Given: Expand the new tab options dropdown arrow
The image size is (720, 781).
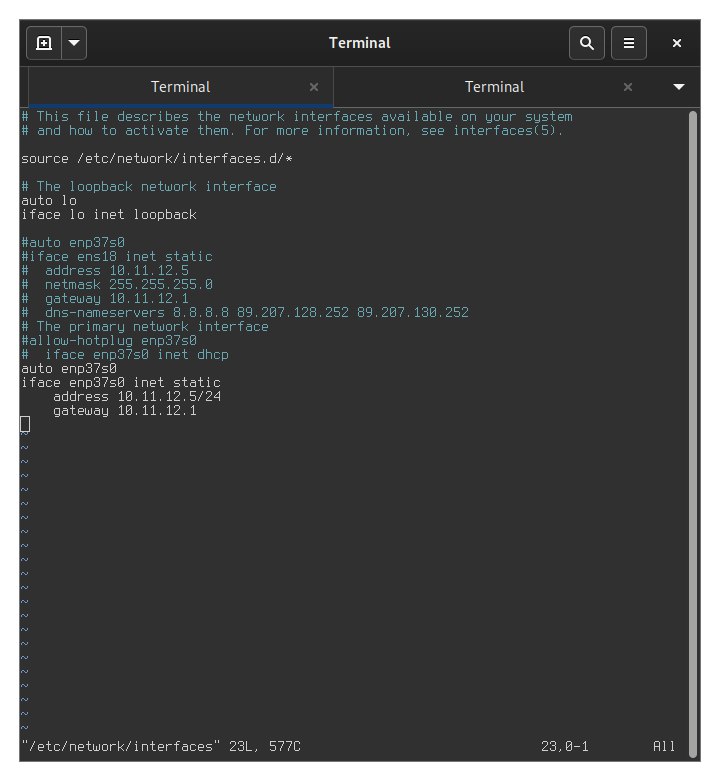Looking at the screenshot, I should click(x=74, y=43).
